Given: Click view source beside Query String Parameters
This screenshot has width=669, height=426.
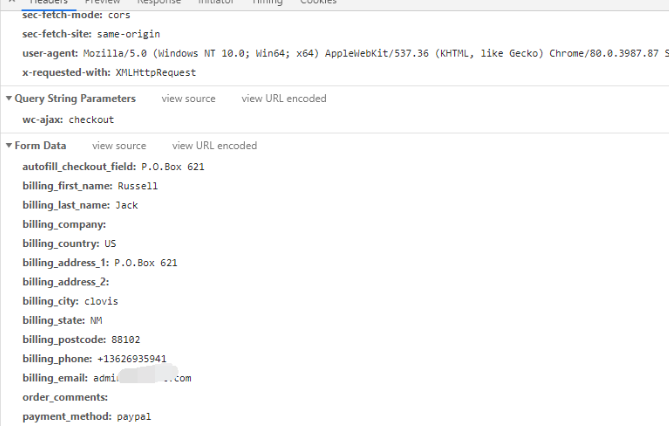Looking at the screenshot, I should [x=188, y=98].
